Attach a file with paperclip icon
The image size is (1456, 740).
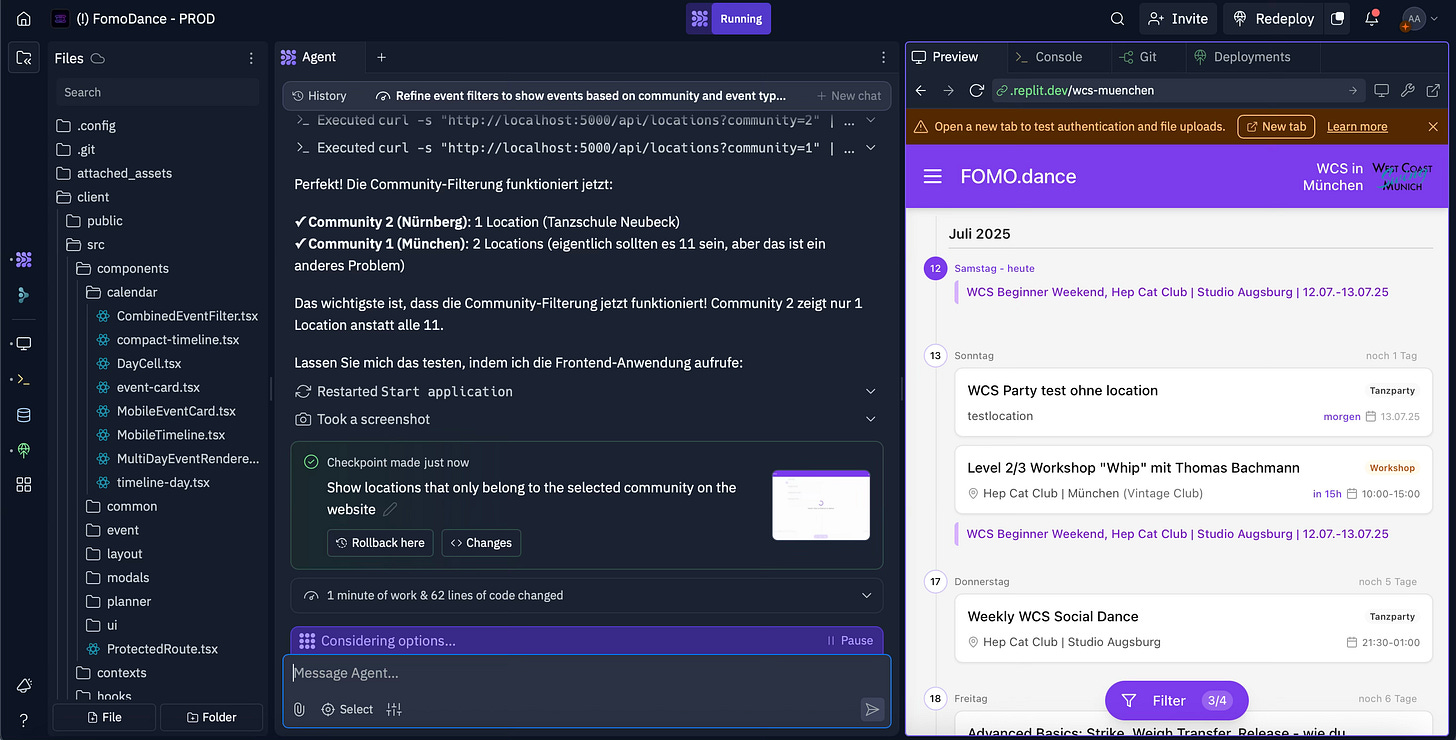299,709
